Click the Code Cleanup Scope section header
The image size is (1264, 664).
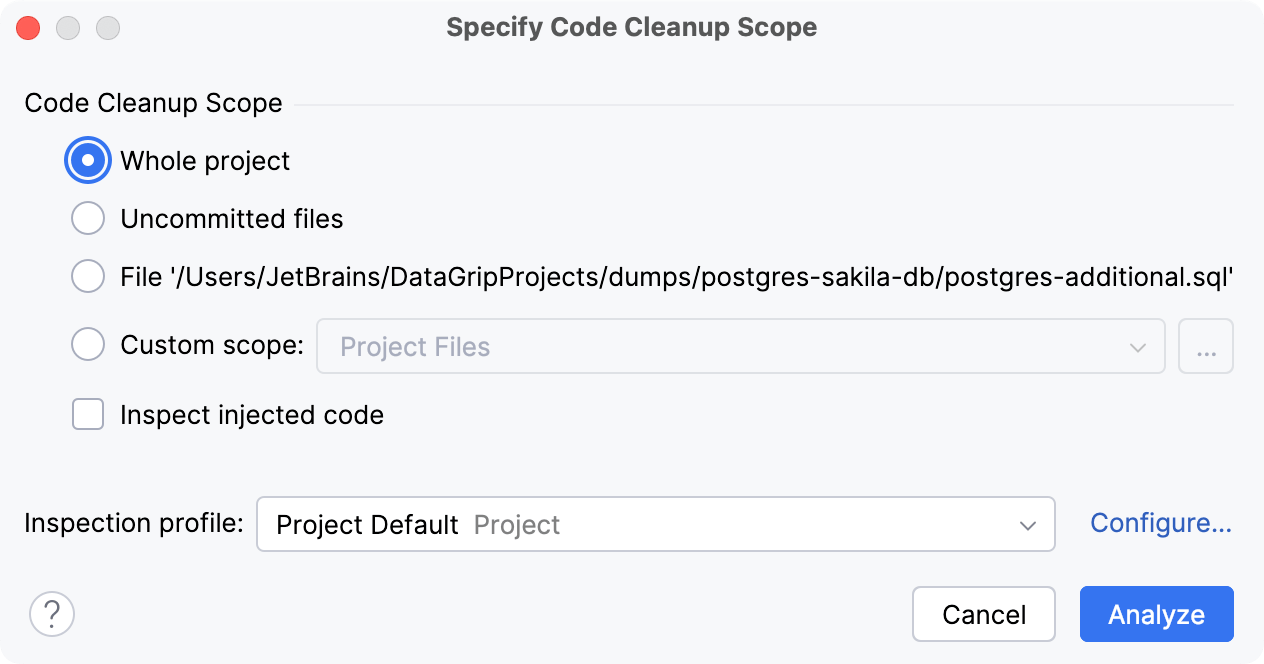[152, 103]
